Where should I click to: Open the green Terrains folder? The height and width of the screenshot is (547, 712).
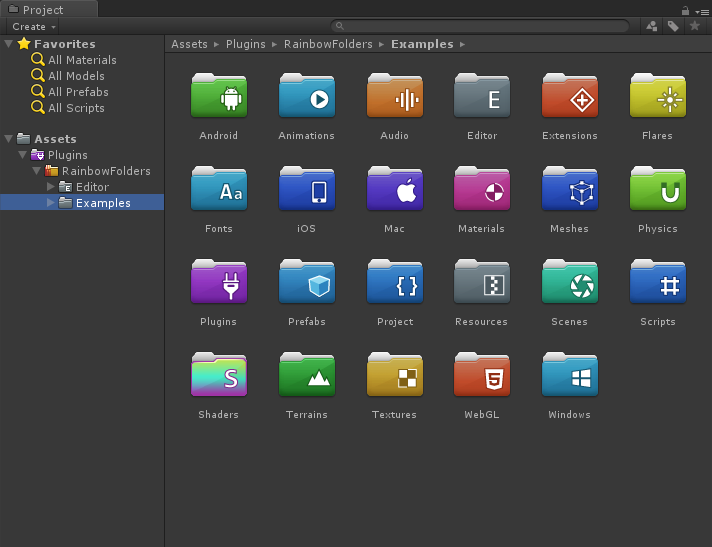click(x=307, y=375)
